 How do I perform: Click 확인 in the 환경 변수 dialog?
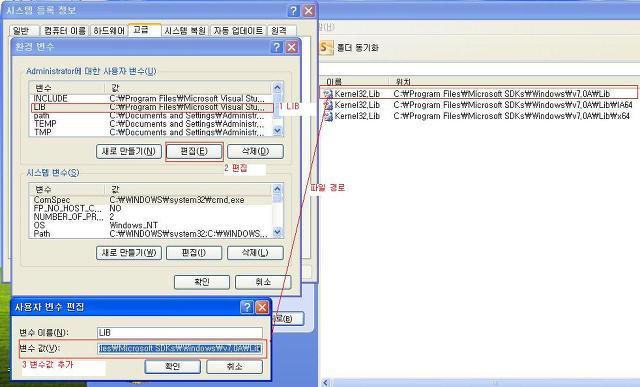tap(202, 282)
